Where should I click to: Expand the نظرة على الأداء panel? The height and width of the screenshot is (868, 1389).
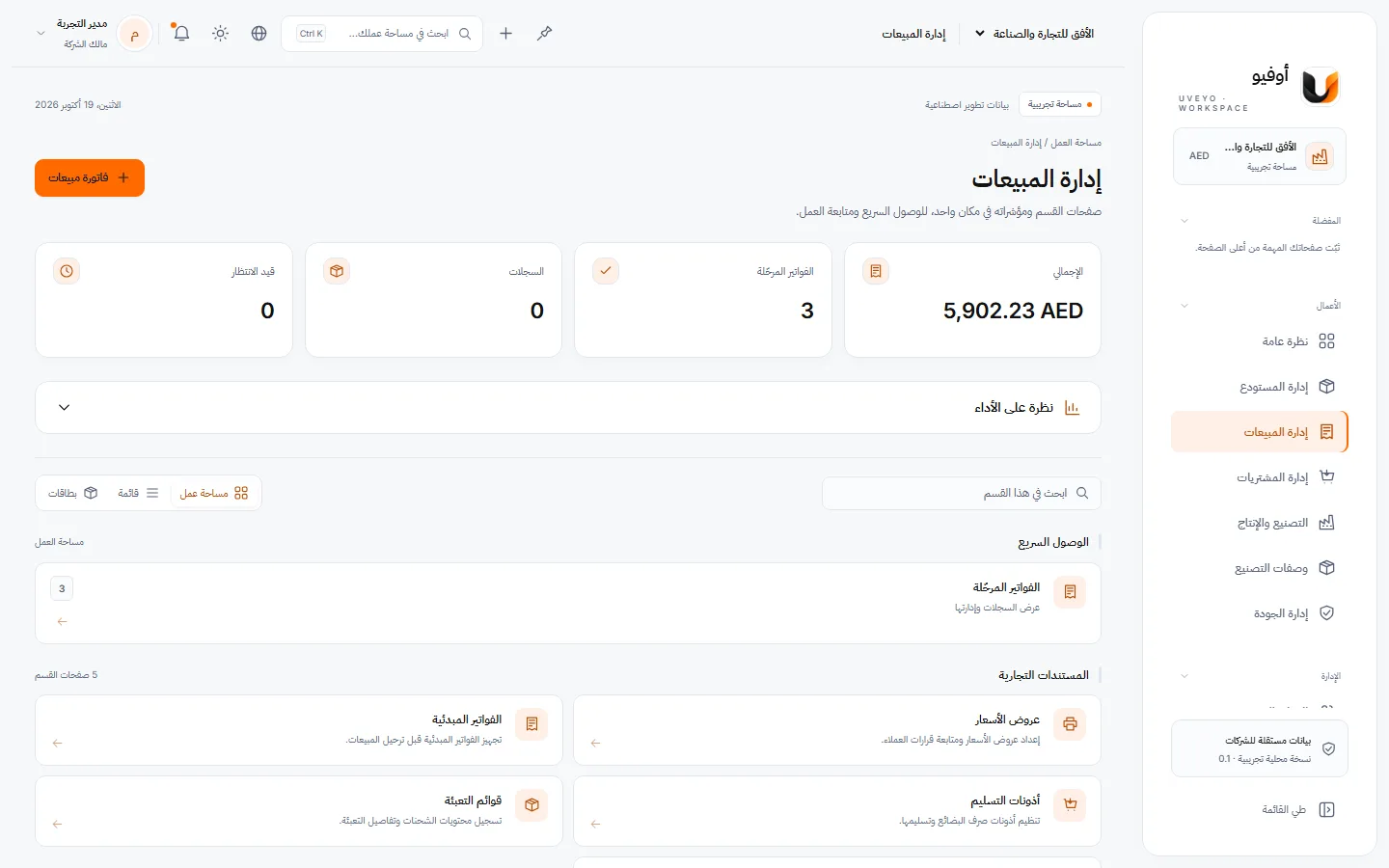567,408
